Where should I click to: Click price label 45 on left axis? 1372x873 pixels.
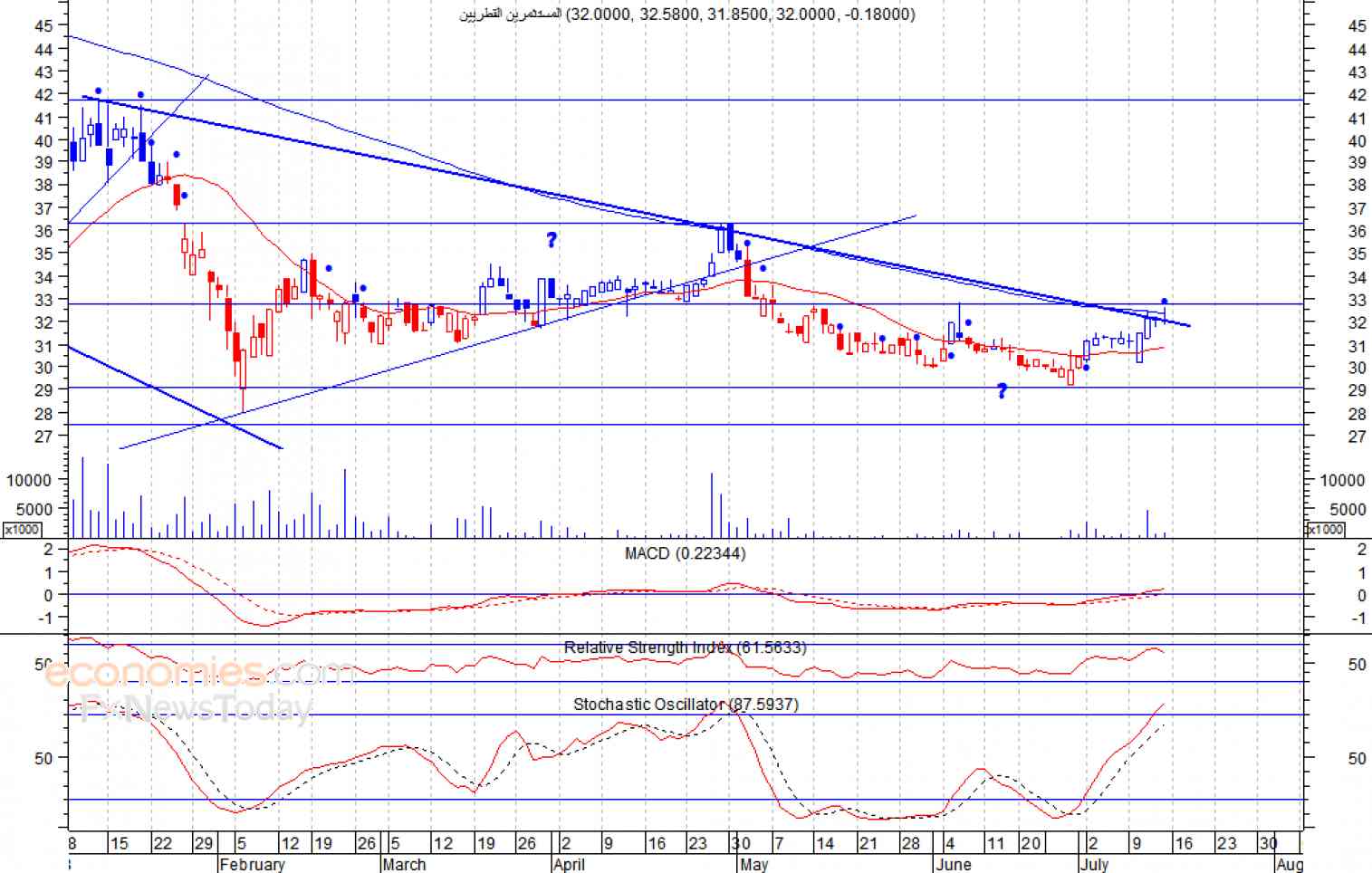coord(43,25)
